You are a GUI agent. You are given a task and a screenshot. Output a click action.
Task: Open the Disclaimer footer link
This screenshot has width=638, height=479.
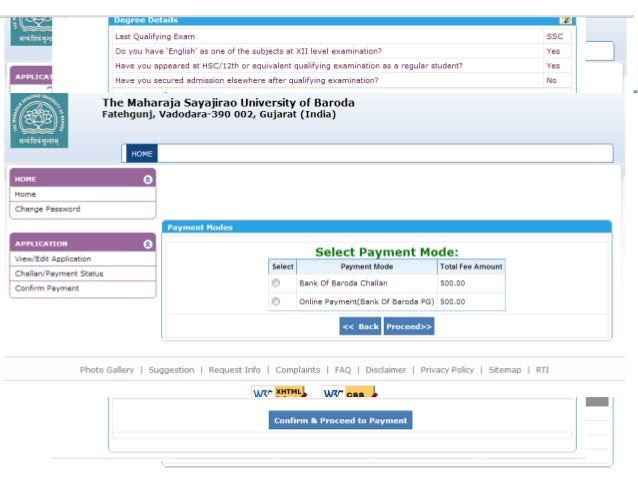[x=386, y=370]
